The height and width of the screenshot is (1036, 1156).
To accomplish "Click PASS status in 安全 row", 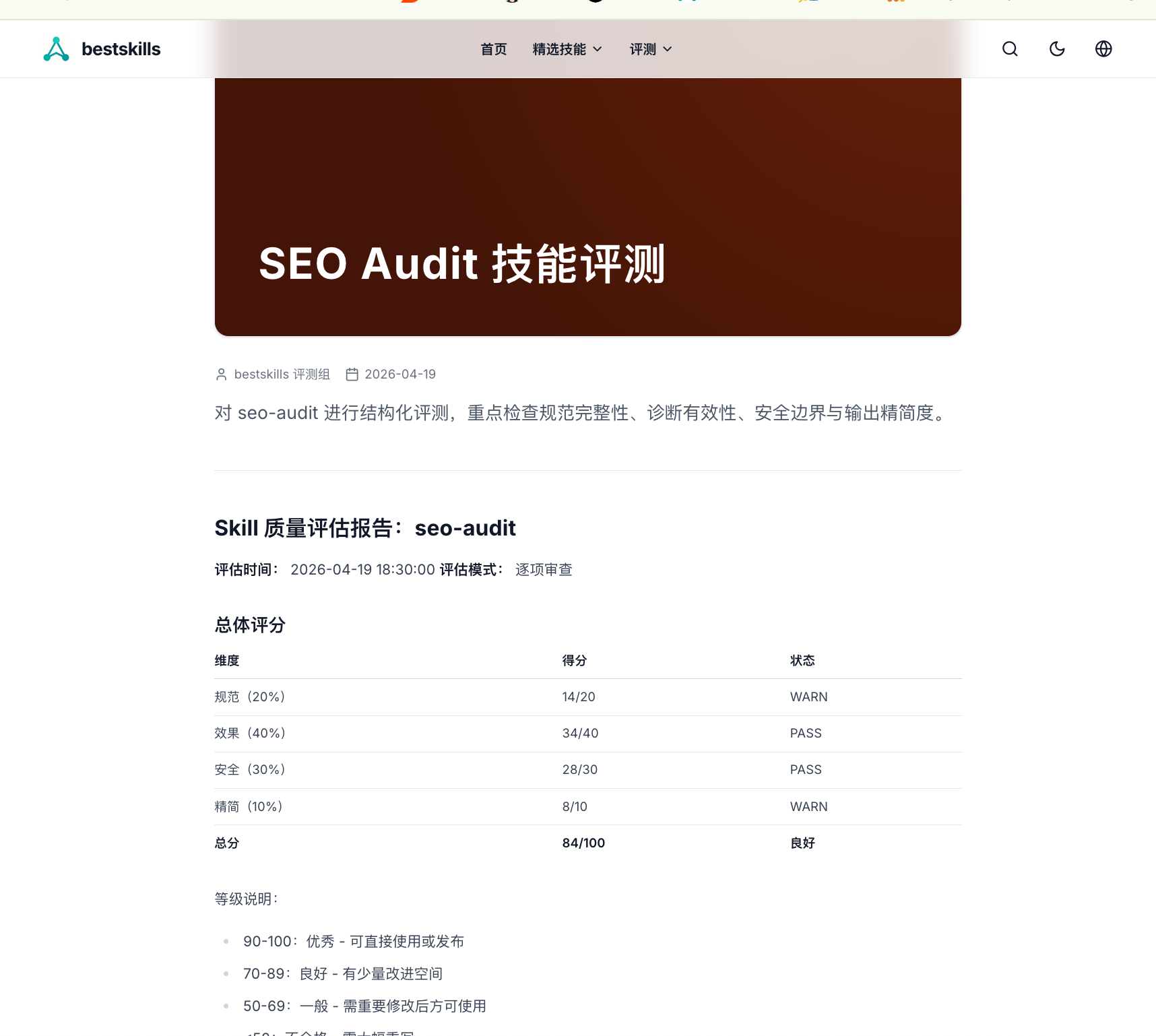I will [806, 770].
